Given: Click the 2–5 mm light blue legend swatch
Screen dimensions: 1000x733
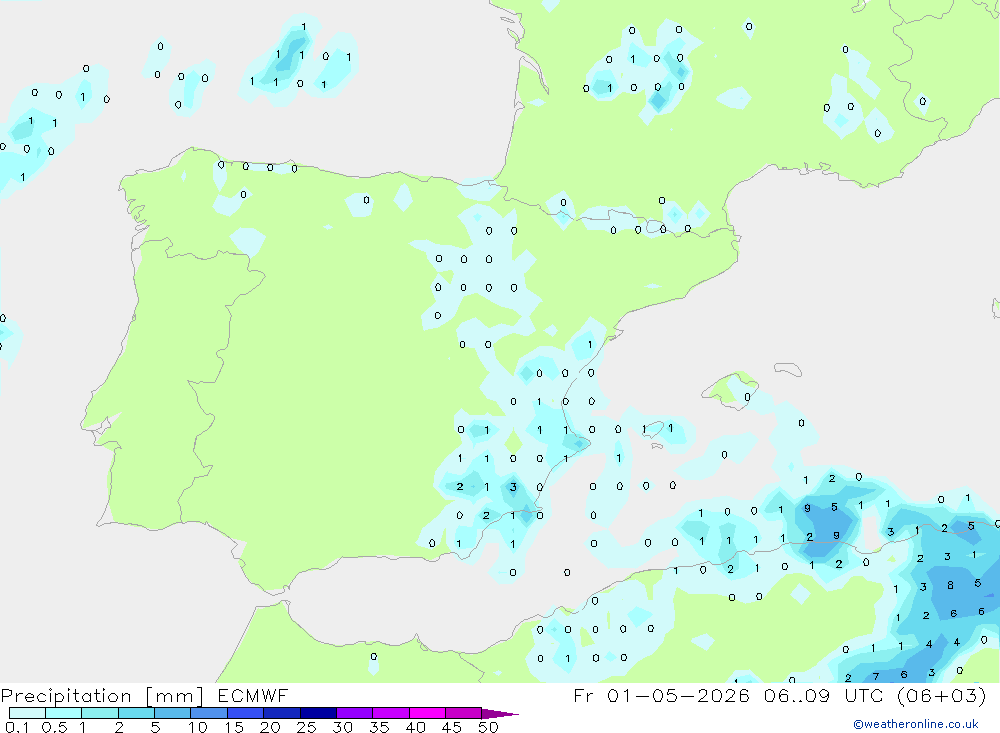Looking at the screenshot, I should 136,713.
